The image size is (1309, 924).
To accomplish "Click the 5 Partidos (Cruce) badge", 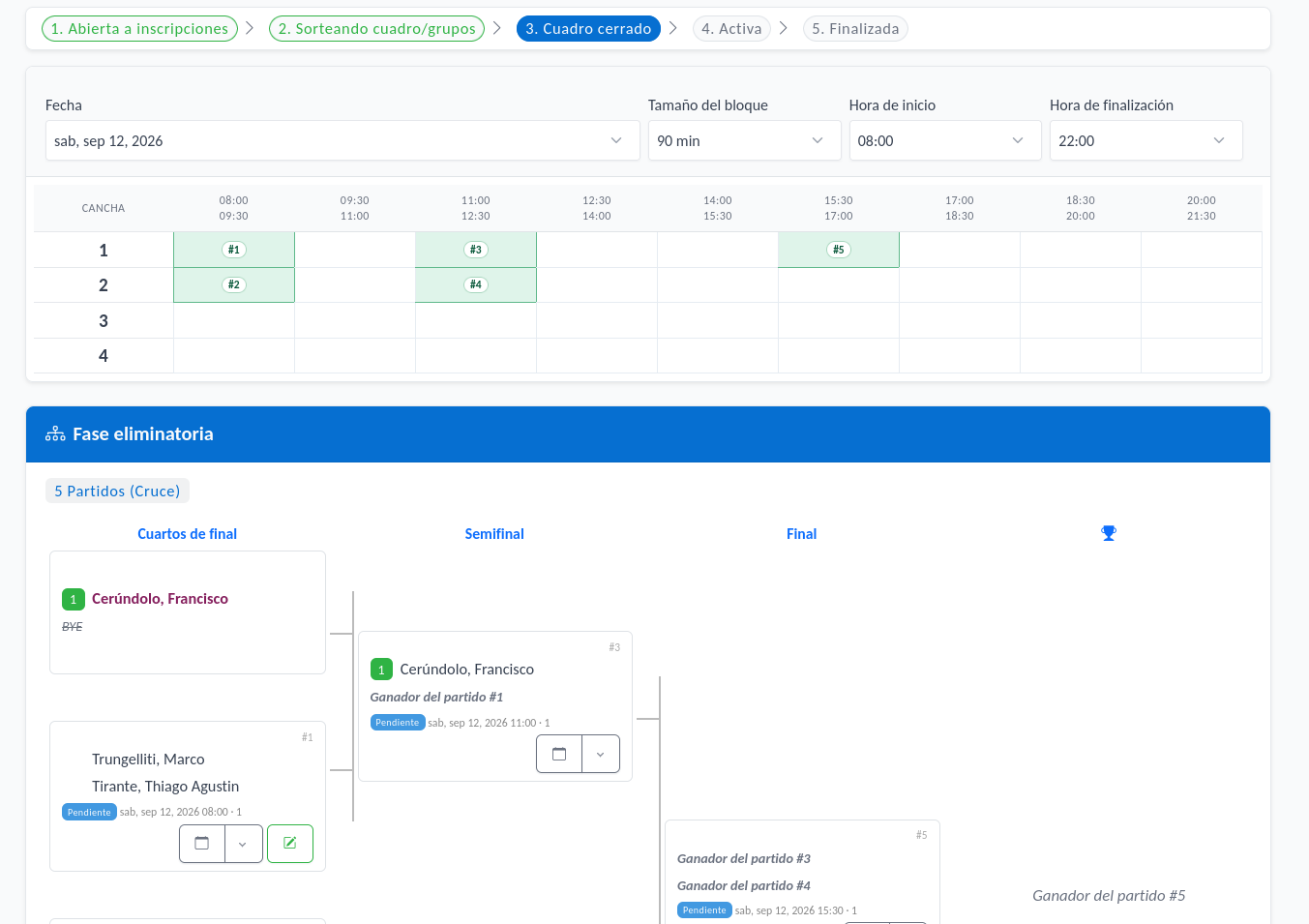I will click(x=117, y=491).
